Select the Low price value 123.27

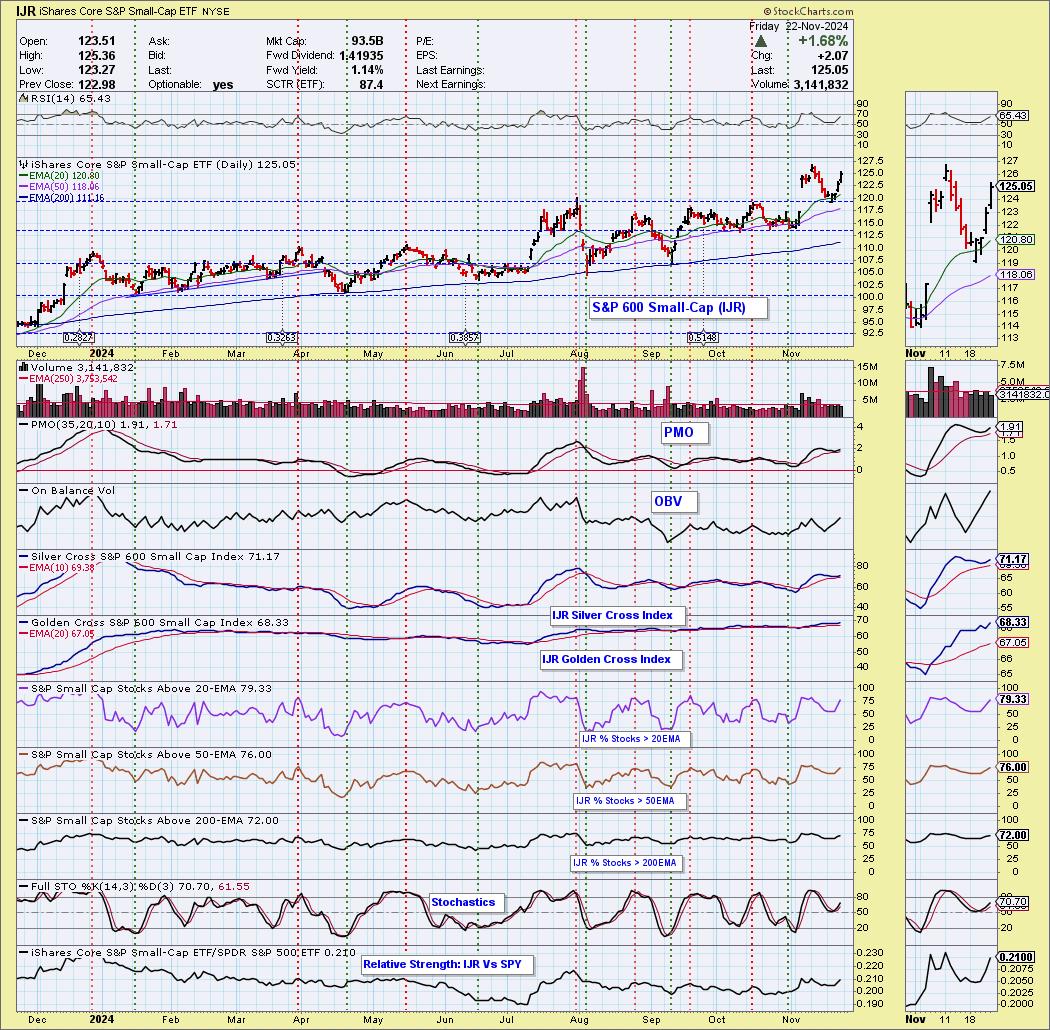coord(96,70)
